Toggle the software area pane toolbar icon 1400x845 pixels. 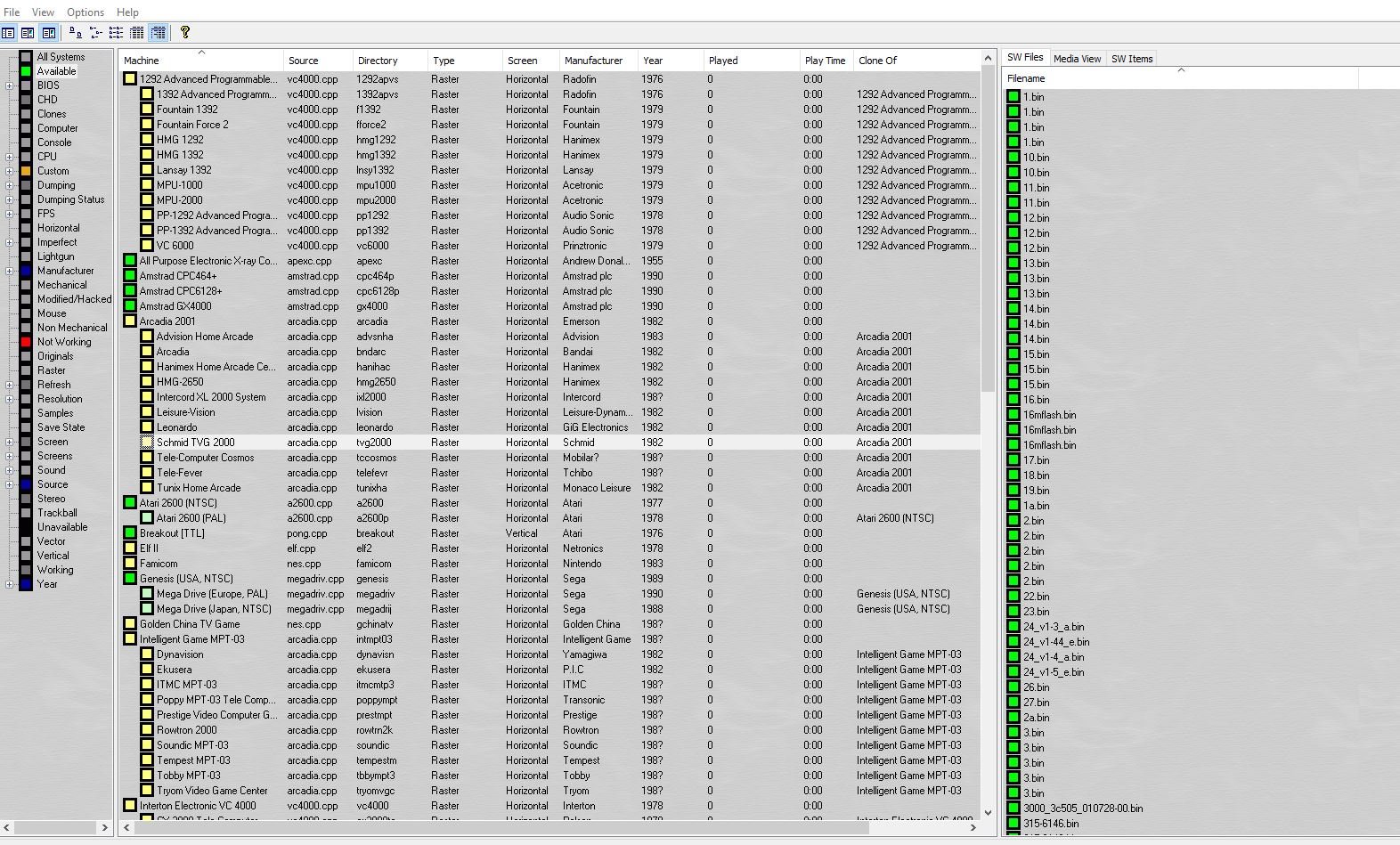click(49, 33)
